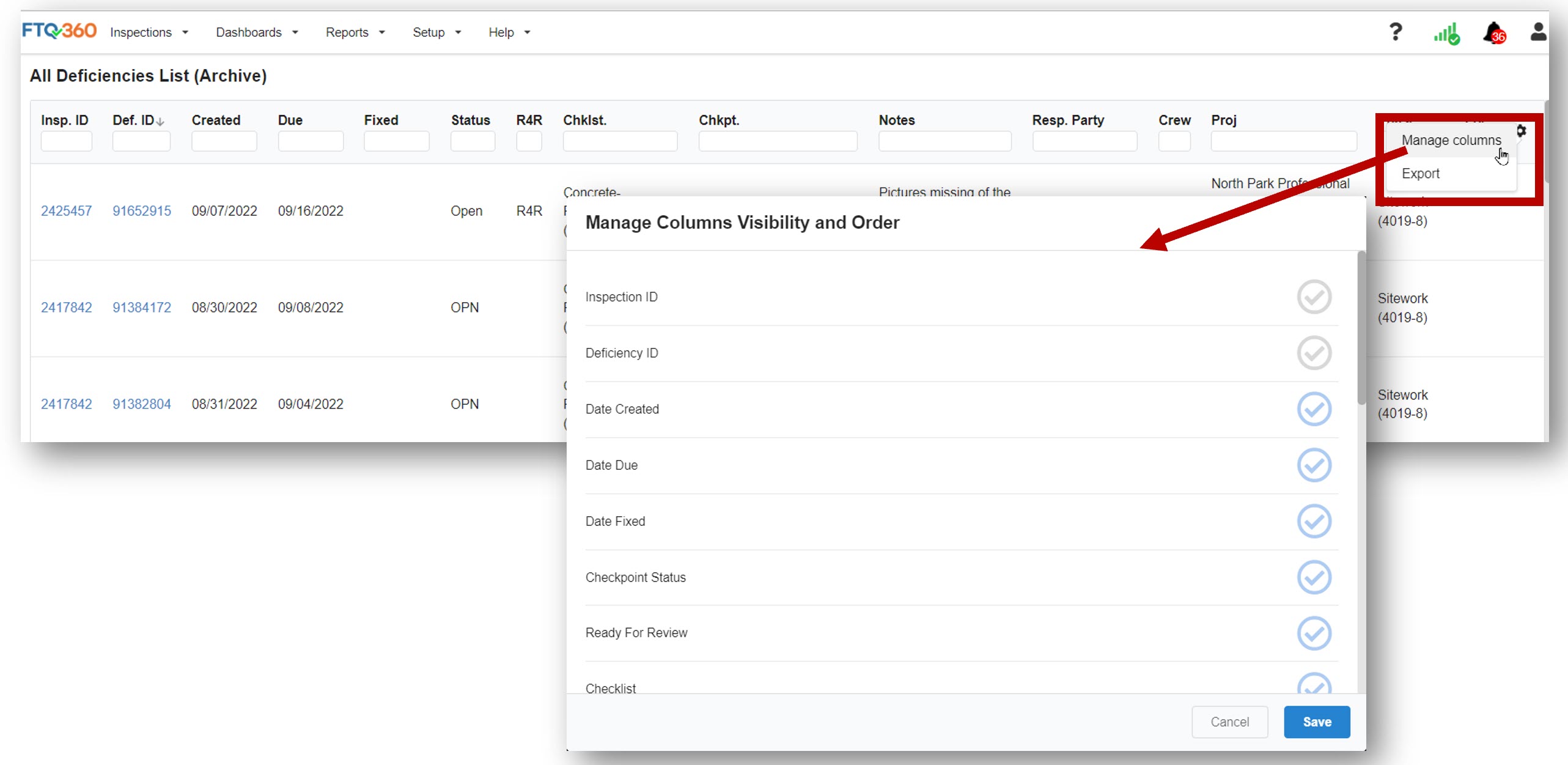Expand the Setup dropdown menu

click(x=436, y=32)
